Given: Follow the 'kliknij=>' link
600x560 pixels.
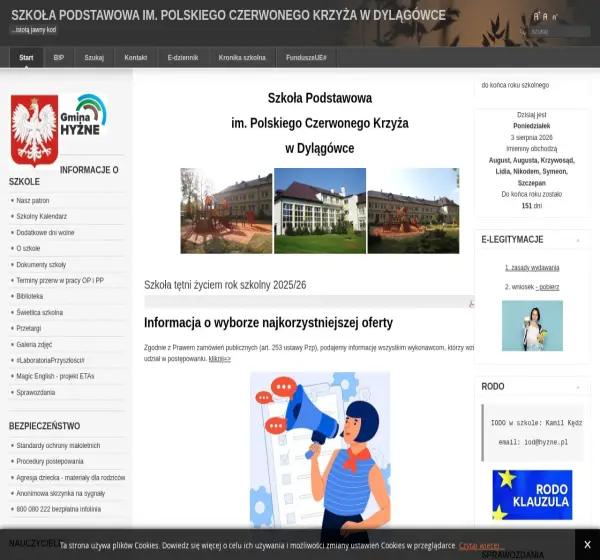Looking at the screenshot, I should click(x=220, y=359).
